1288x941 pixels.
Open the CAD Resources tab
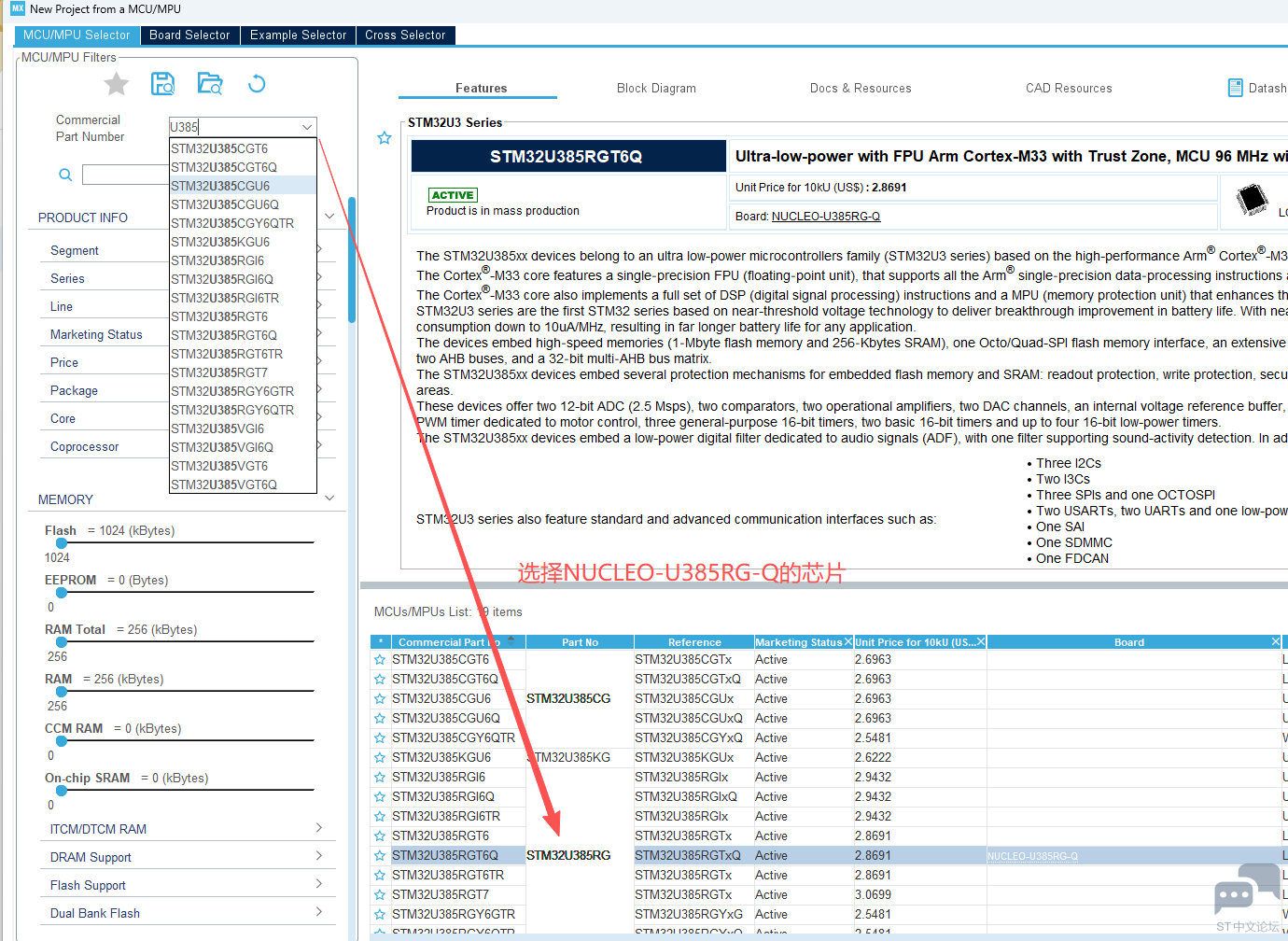(1069, 89)
